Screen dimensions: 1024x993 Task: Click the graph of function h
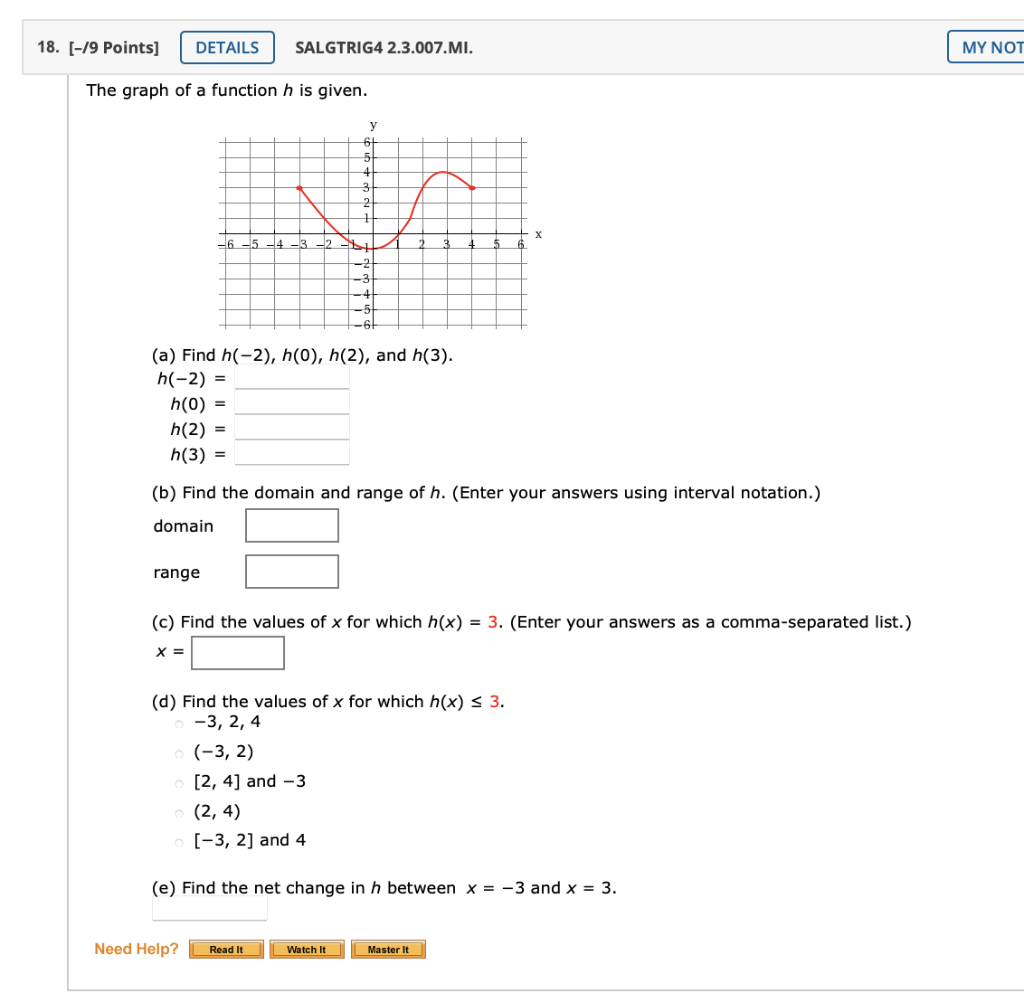[x=372, y=230]
